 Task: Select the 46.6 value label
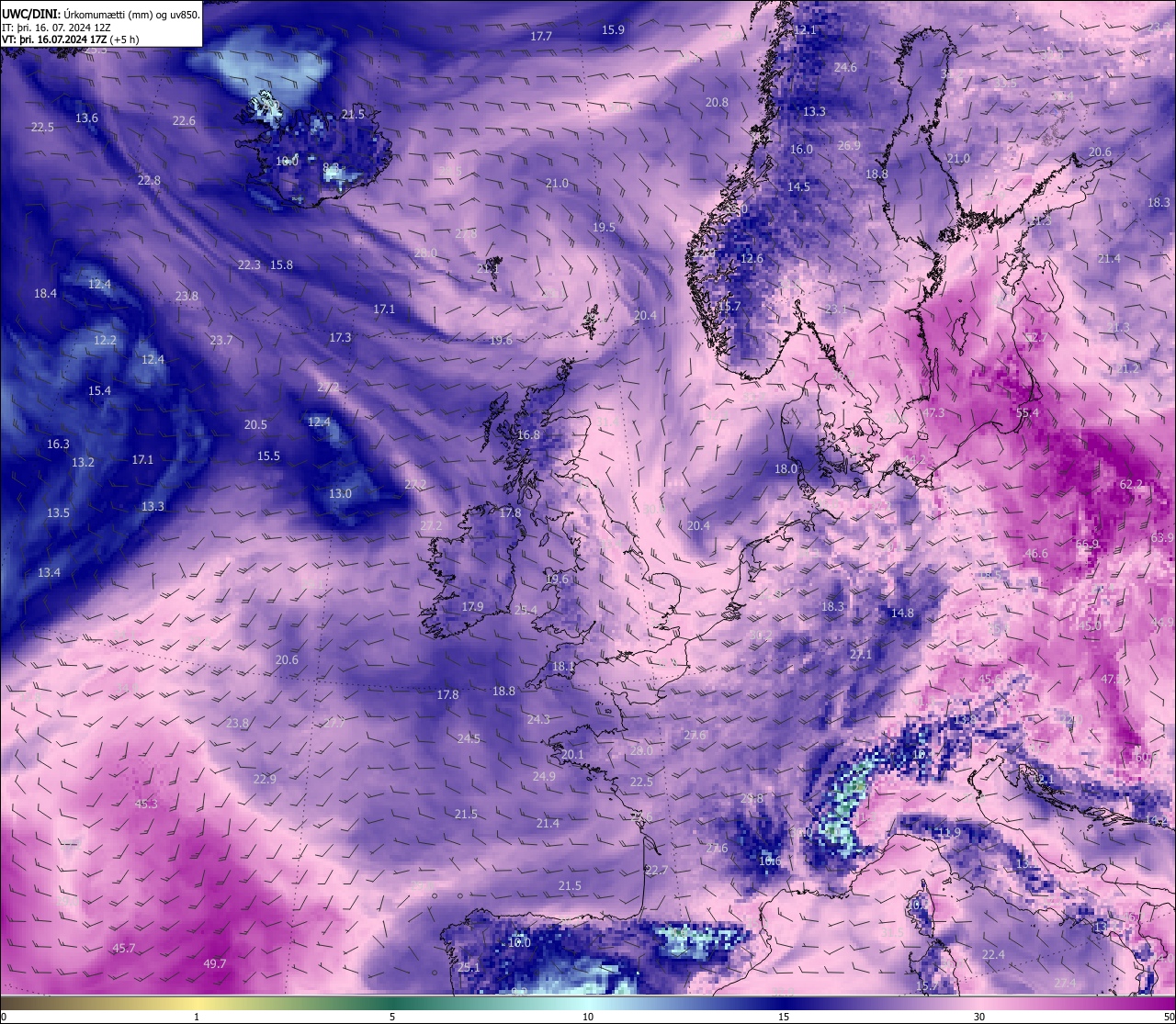tap(1036, 554)
